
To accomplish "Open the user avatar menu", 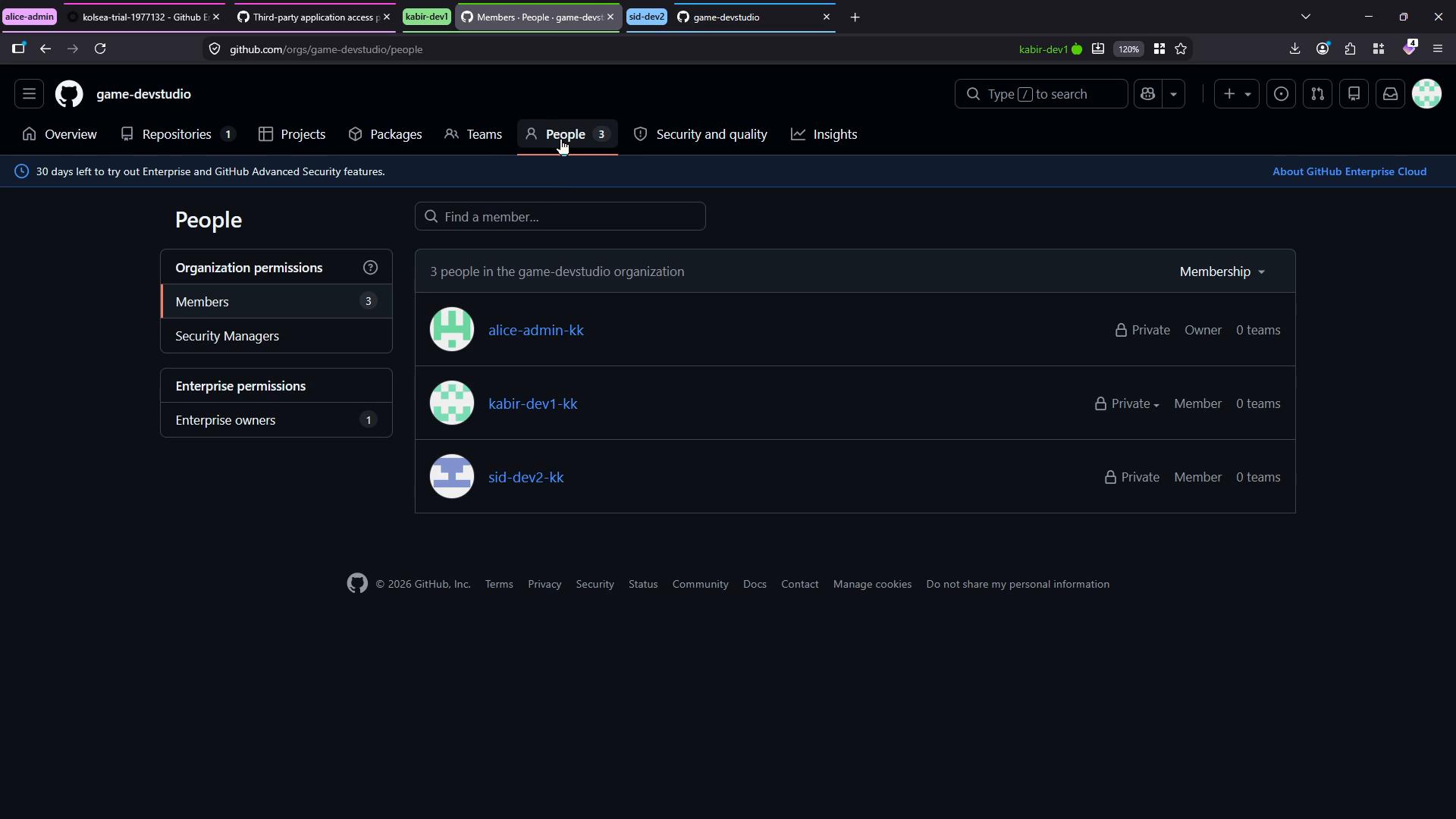I will pyautogui.click(x=1426, y=94).
